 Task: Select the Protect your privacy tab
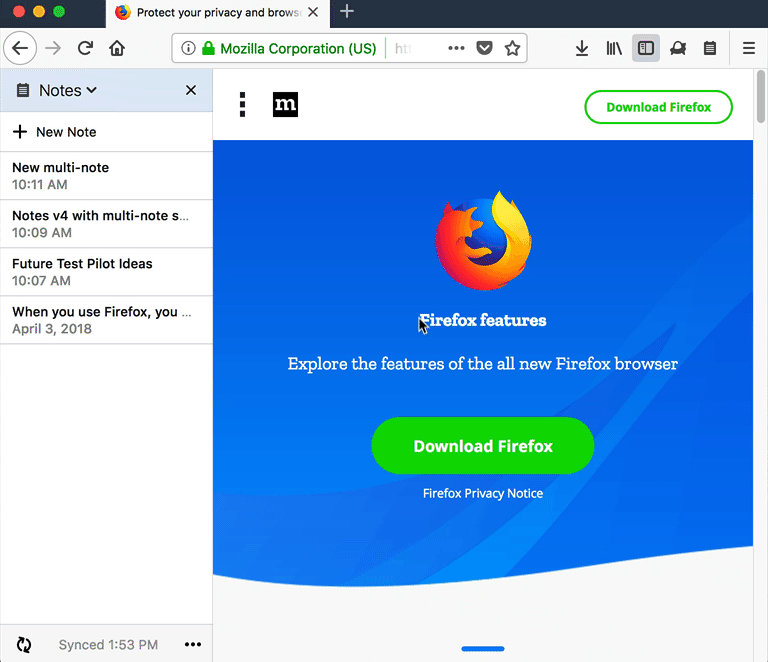coord(217,13)
